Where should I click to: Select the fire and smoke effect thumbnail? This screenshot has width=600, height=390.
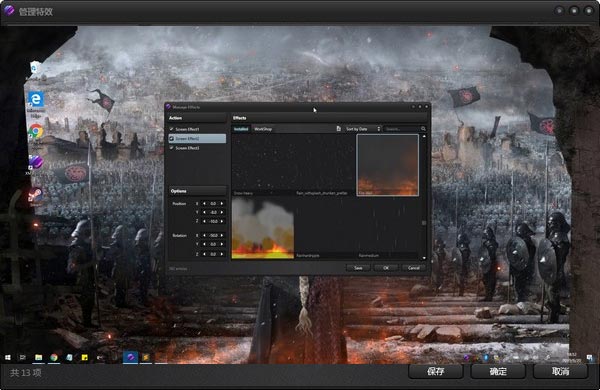click(x=263, y=228)
